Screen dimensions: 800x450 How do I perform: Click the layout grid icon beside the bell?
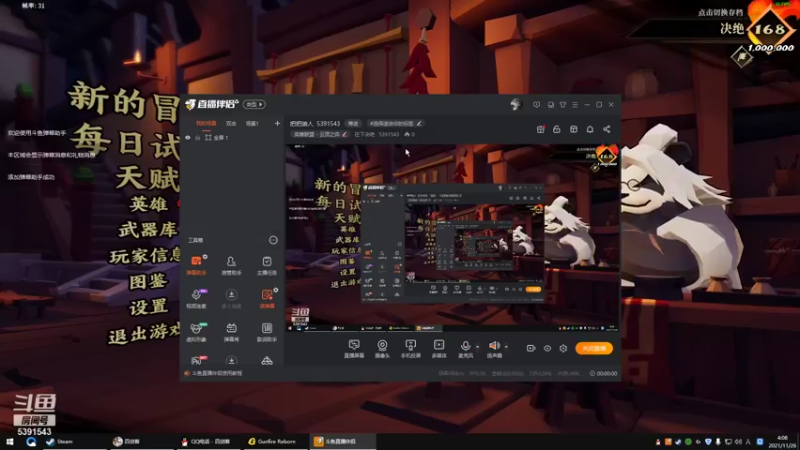pos(573,130)
